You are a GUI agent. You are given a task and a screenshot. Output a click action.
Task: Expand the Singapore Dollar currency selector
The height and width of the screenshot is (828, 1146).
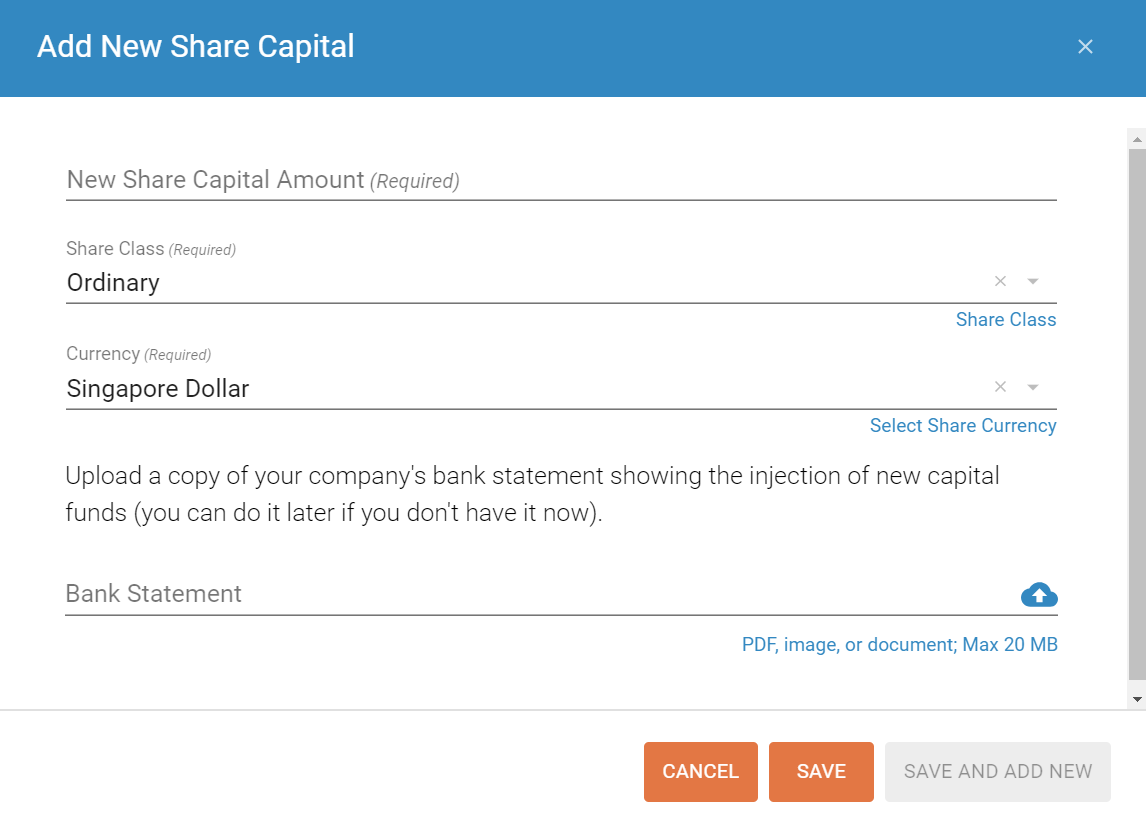1032,387
